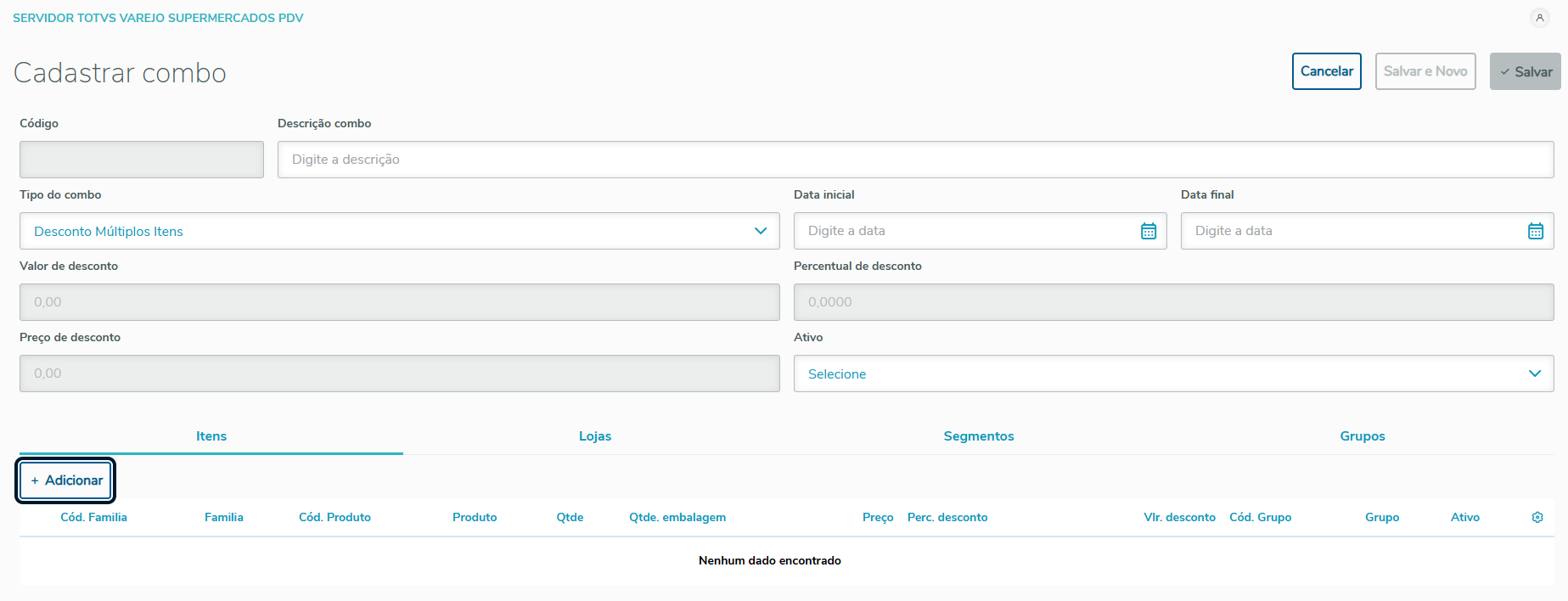Focus the Descrição combo input field
1568x601 pixels.
[915, 160]
